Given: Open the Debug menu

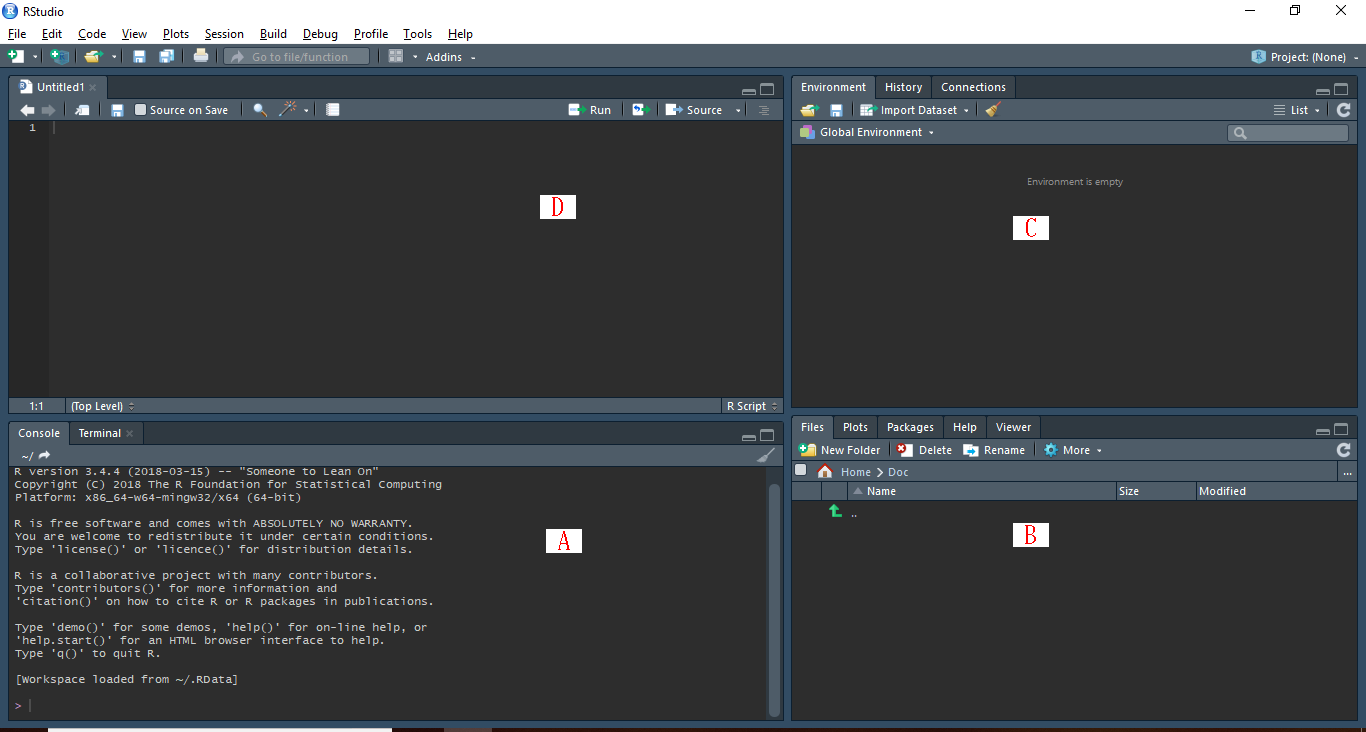Looking at the screenshot, I should tap(321, 34).
